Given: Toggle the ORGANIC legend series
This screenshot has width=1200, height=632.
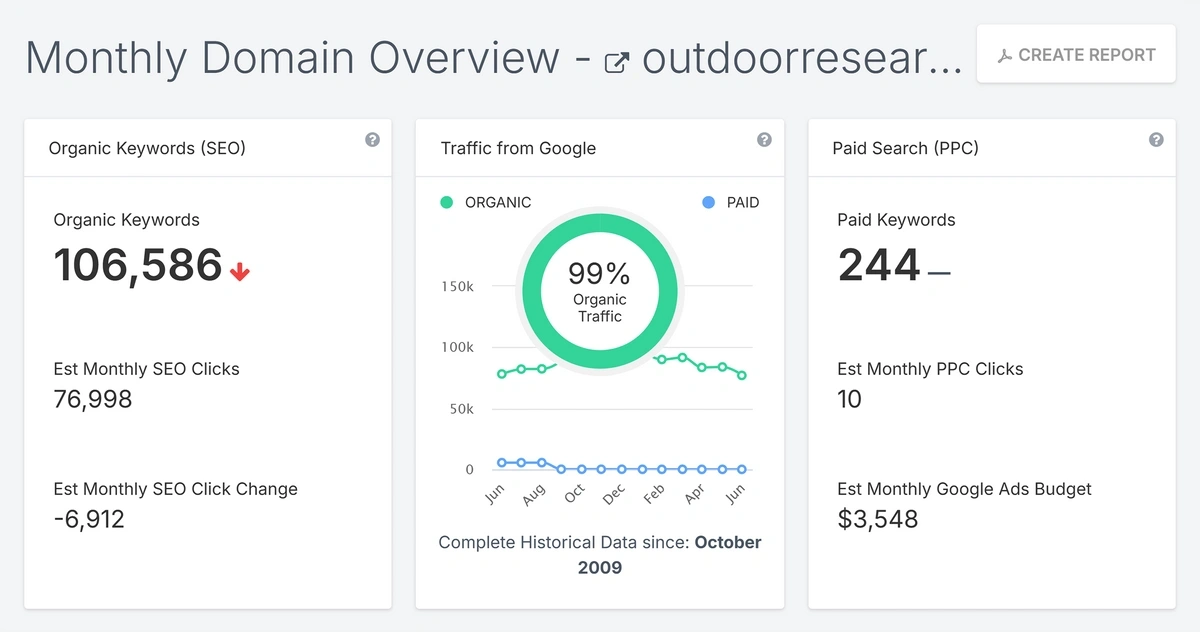Looking at the screenshot, I should point(485,202).
